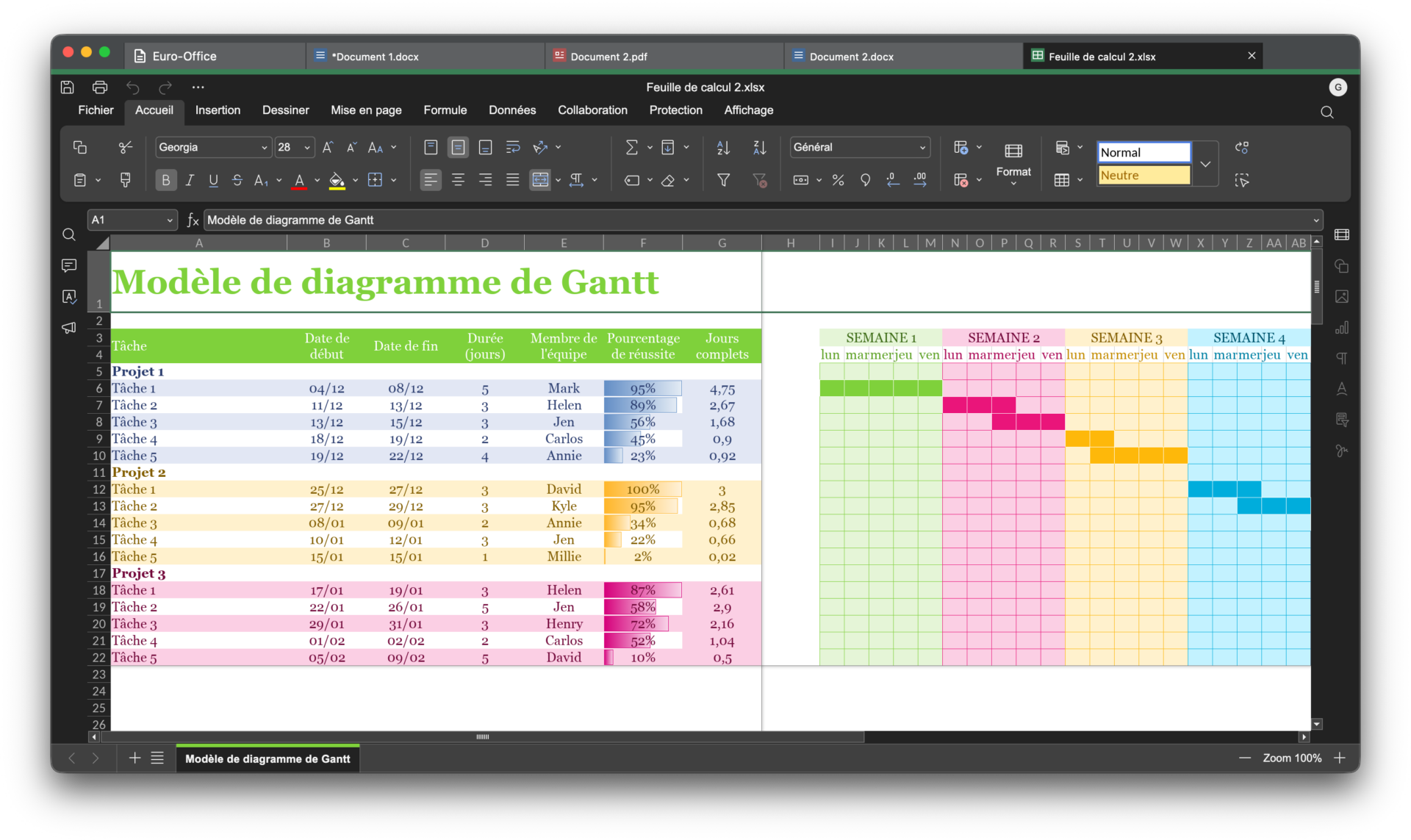Image resolution: width=1411 pixels, height=840 pixels.
Task: Open the Find icon in left sidebar
Action: [x=69, y=234]
